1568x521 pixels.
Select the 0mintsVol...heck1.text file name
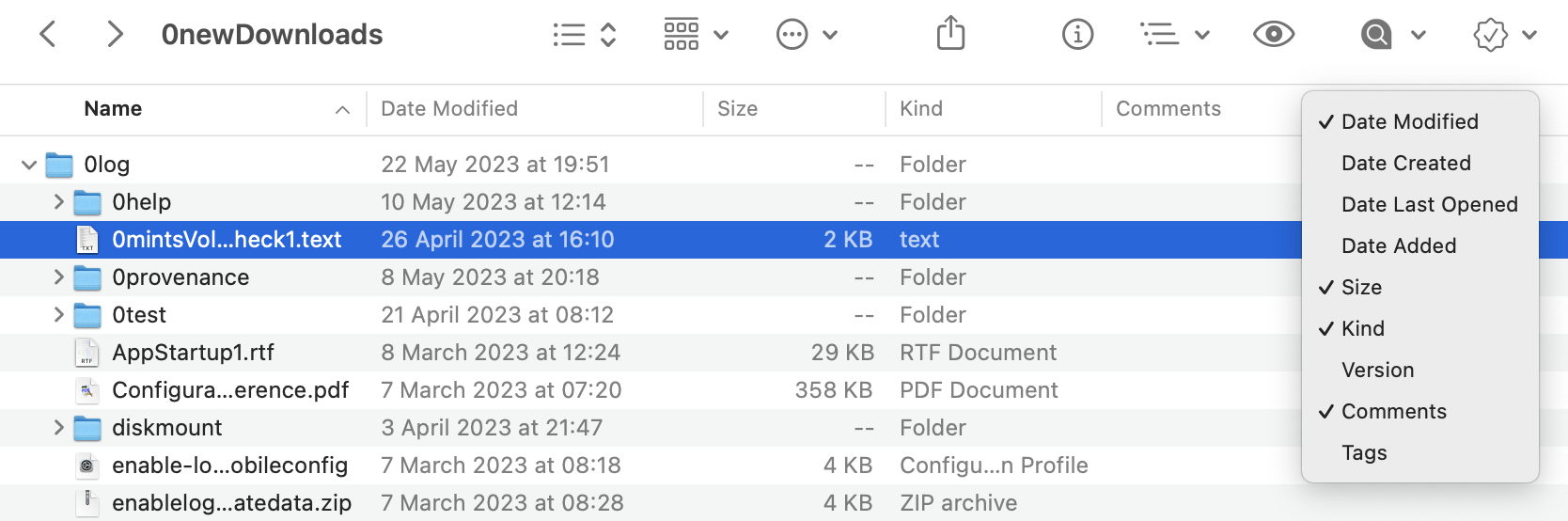pyautogui.click(x=227, y=240)
